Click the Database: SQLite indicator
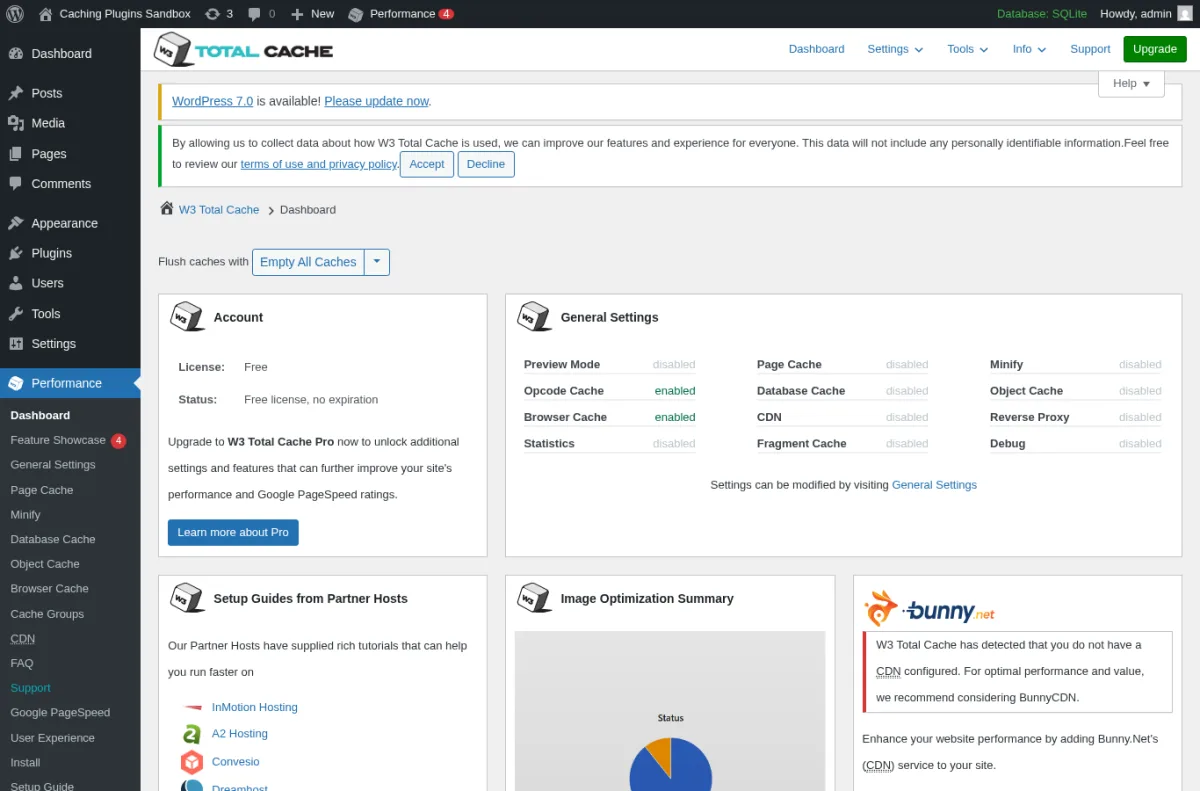1200x791 pixels. pos(1041,14)
